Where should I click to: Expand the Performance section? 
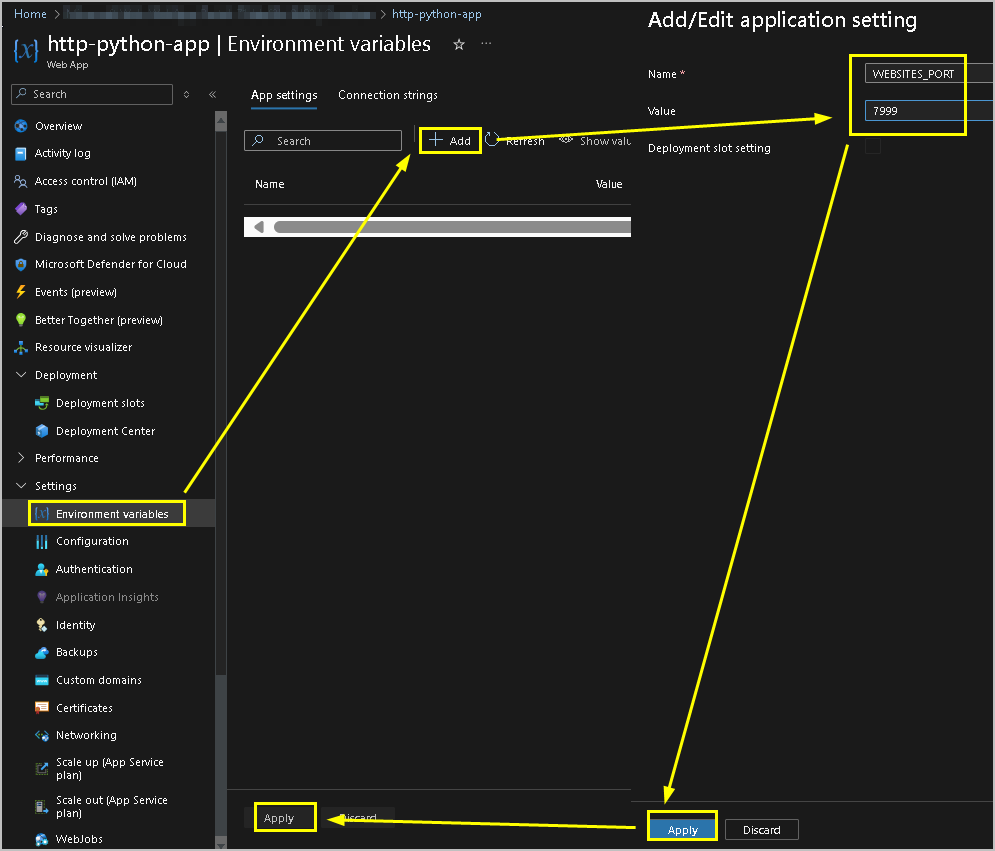click(21, 458)
